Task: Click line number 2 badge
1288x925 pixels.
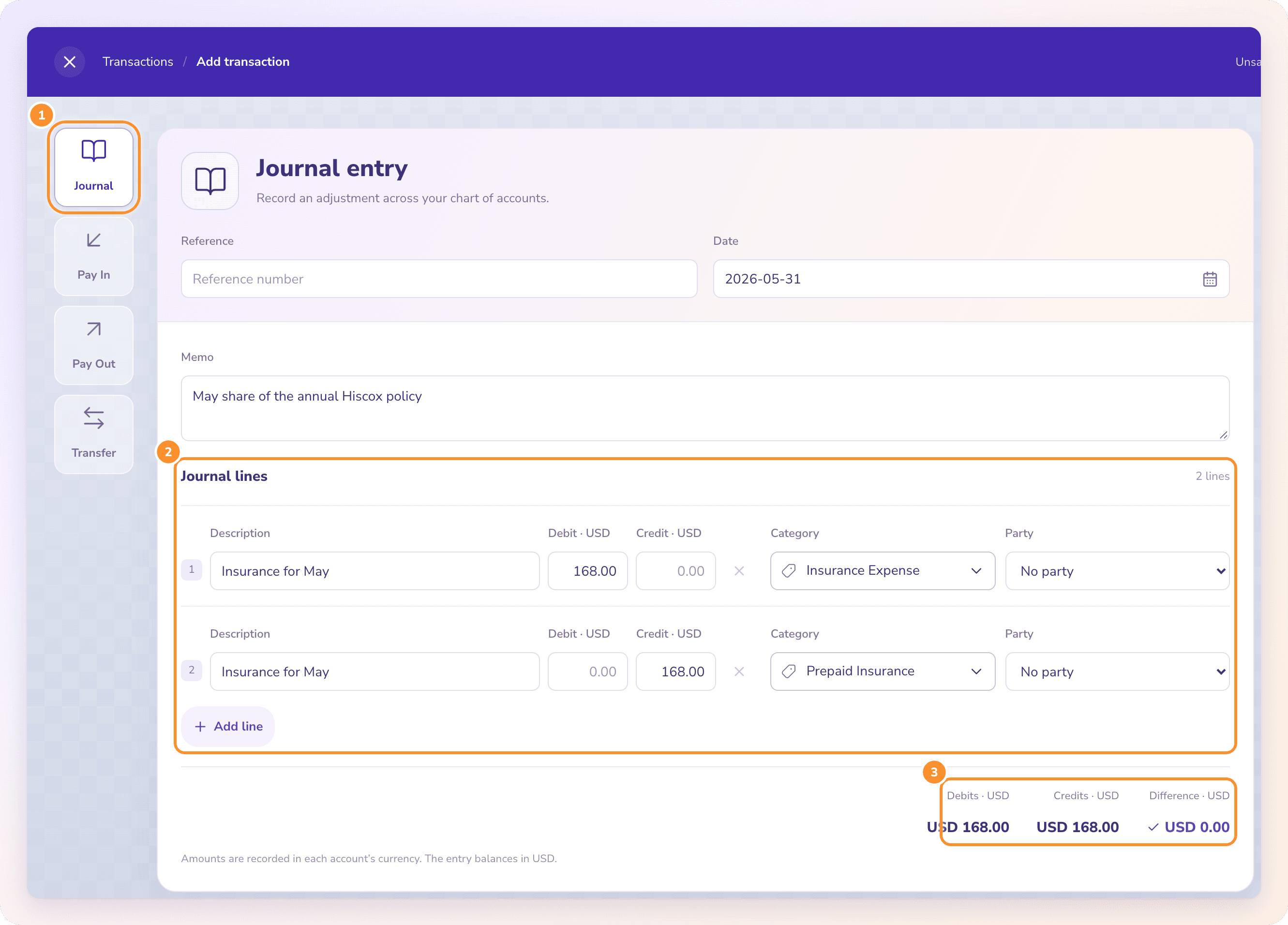Action: pyautogui.click(x=192, y=670)
